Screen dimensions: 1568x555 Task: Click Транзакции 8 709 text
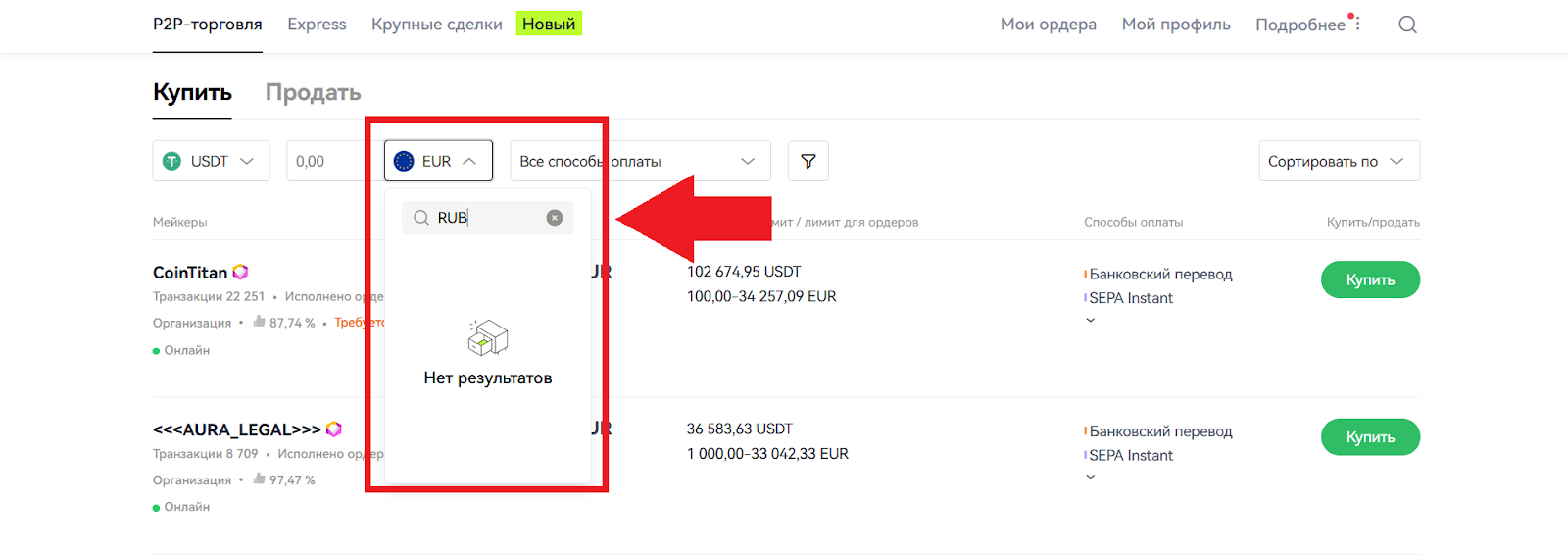tap(206, 454)
